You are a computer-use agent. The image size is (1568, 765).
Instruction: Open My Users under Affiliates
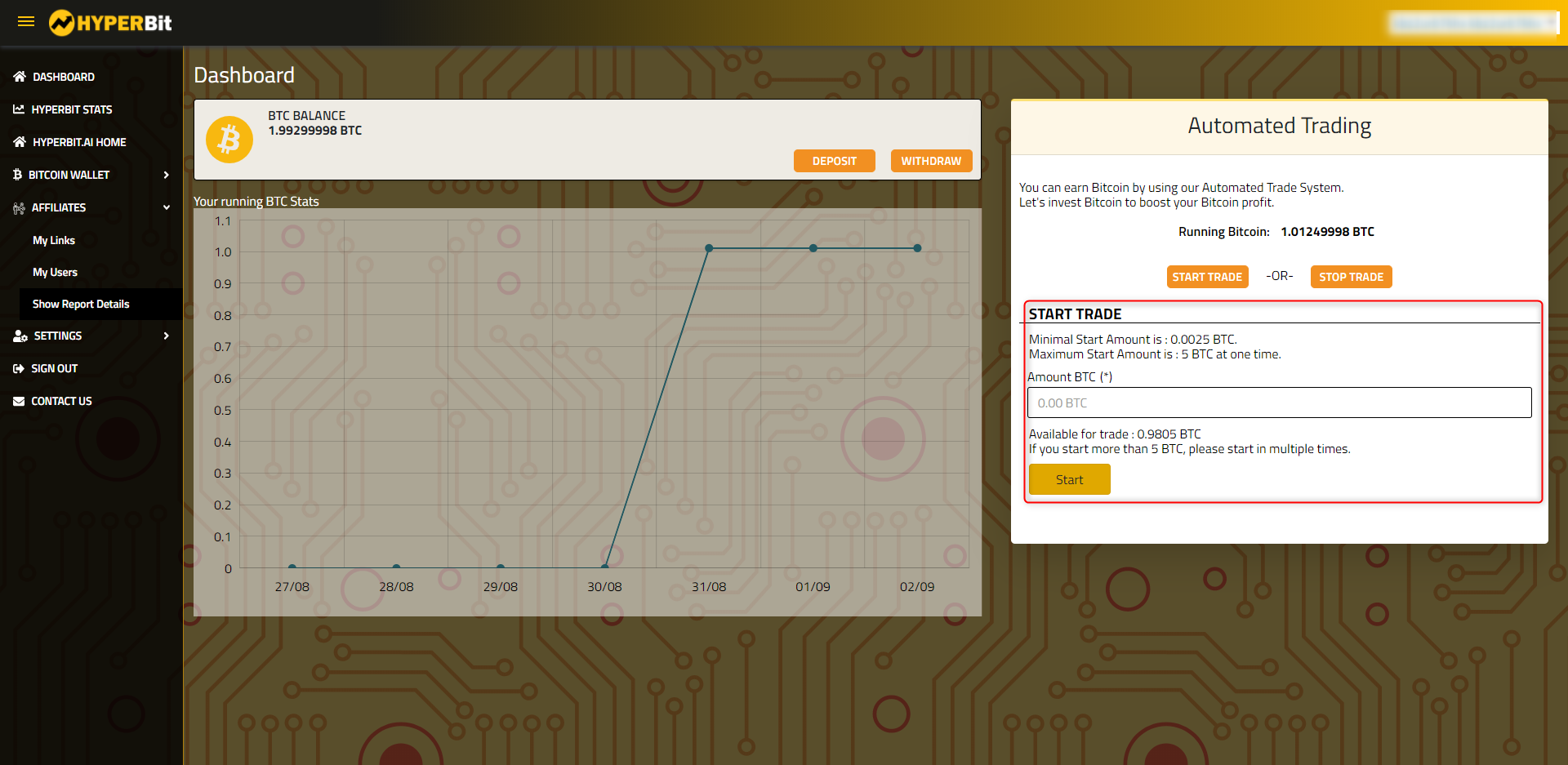point(55,272)
